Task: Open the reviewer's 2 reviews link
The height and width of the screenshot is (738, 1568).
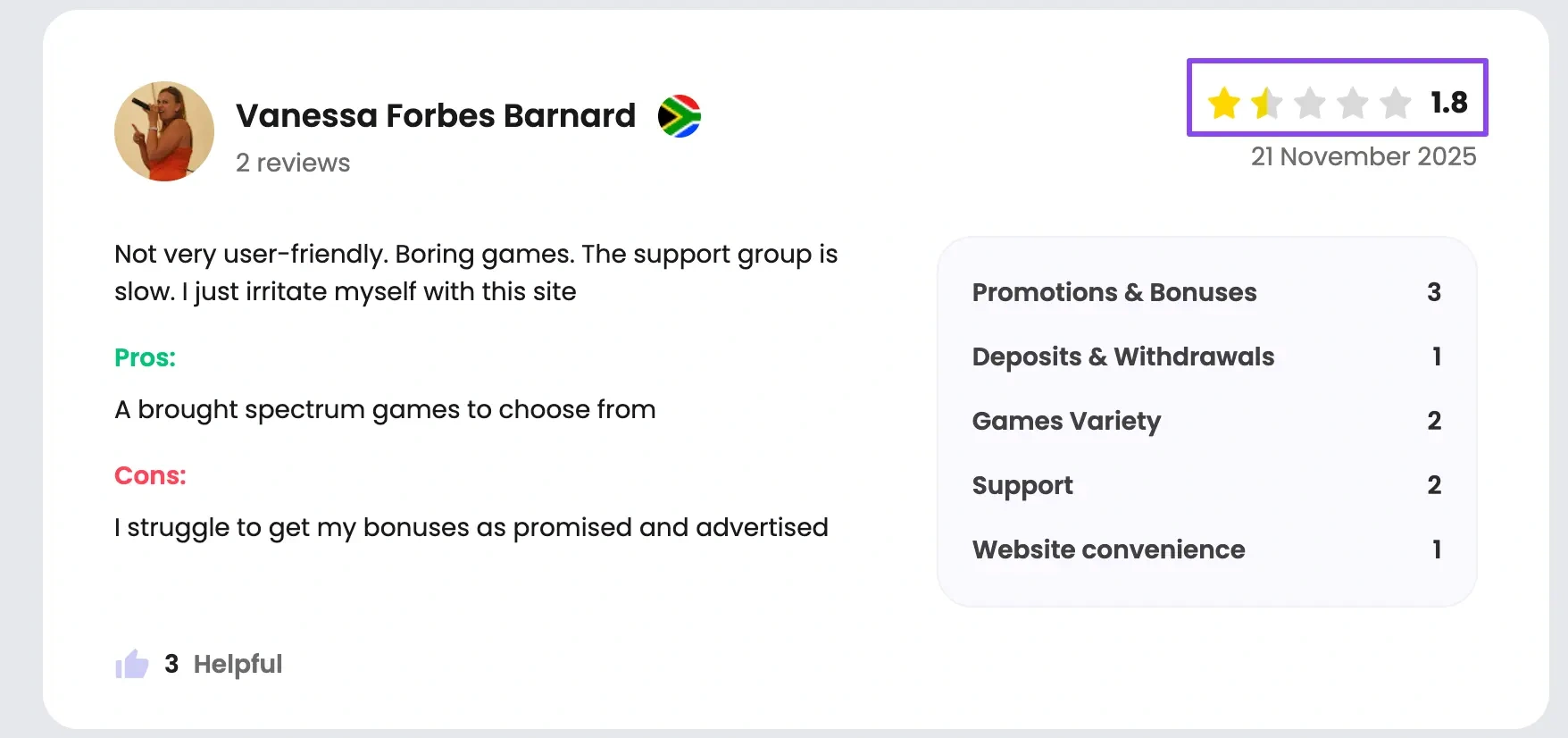Action: pyautogui.click(x=293, y=163)
